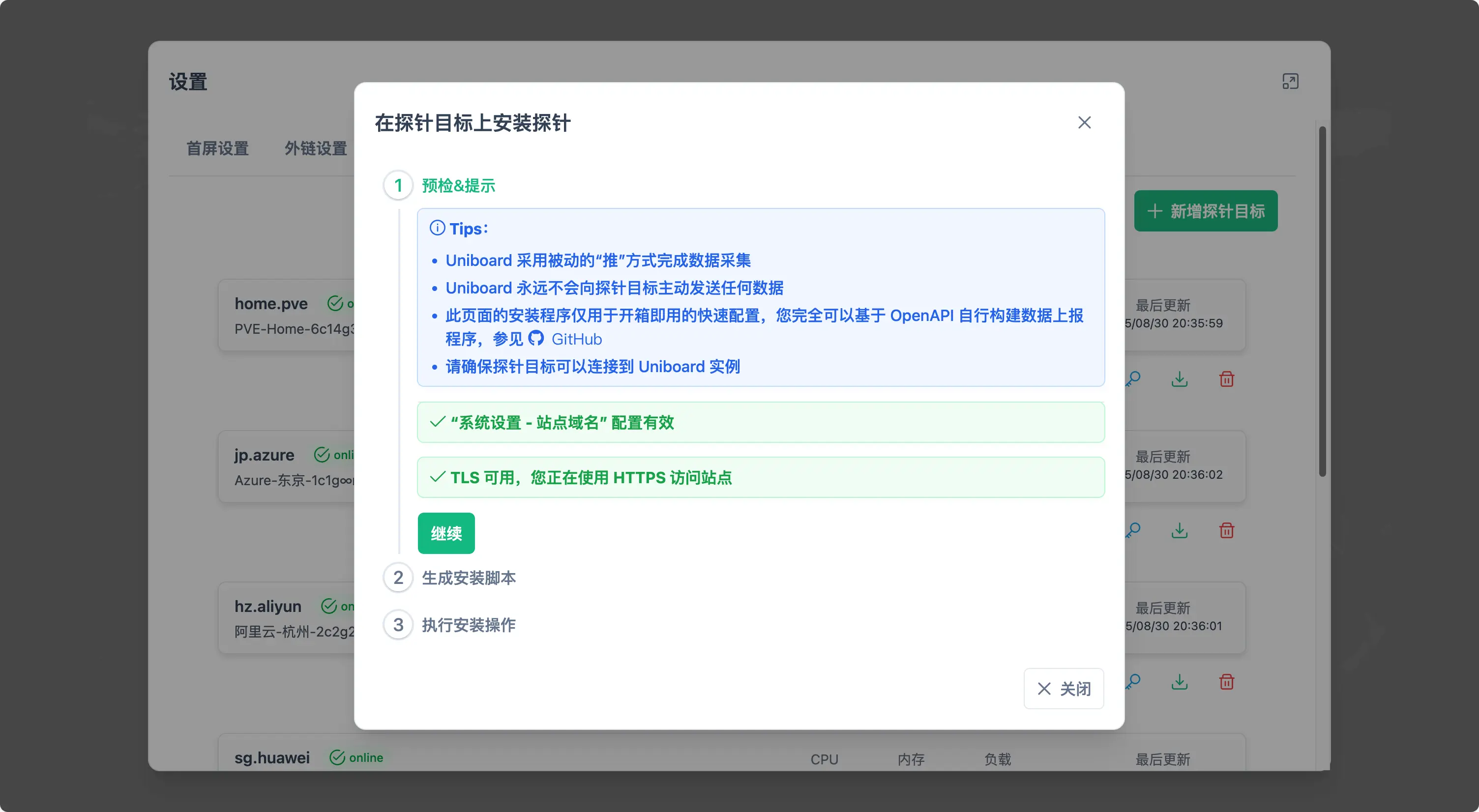
Task: Click the online status icon for jp.azure
Action: pos(322,455)
